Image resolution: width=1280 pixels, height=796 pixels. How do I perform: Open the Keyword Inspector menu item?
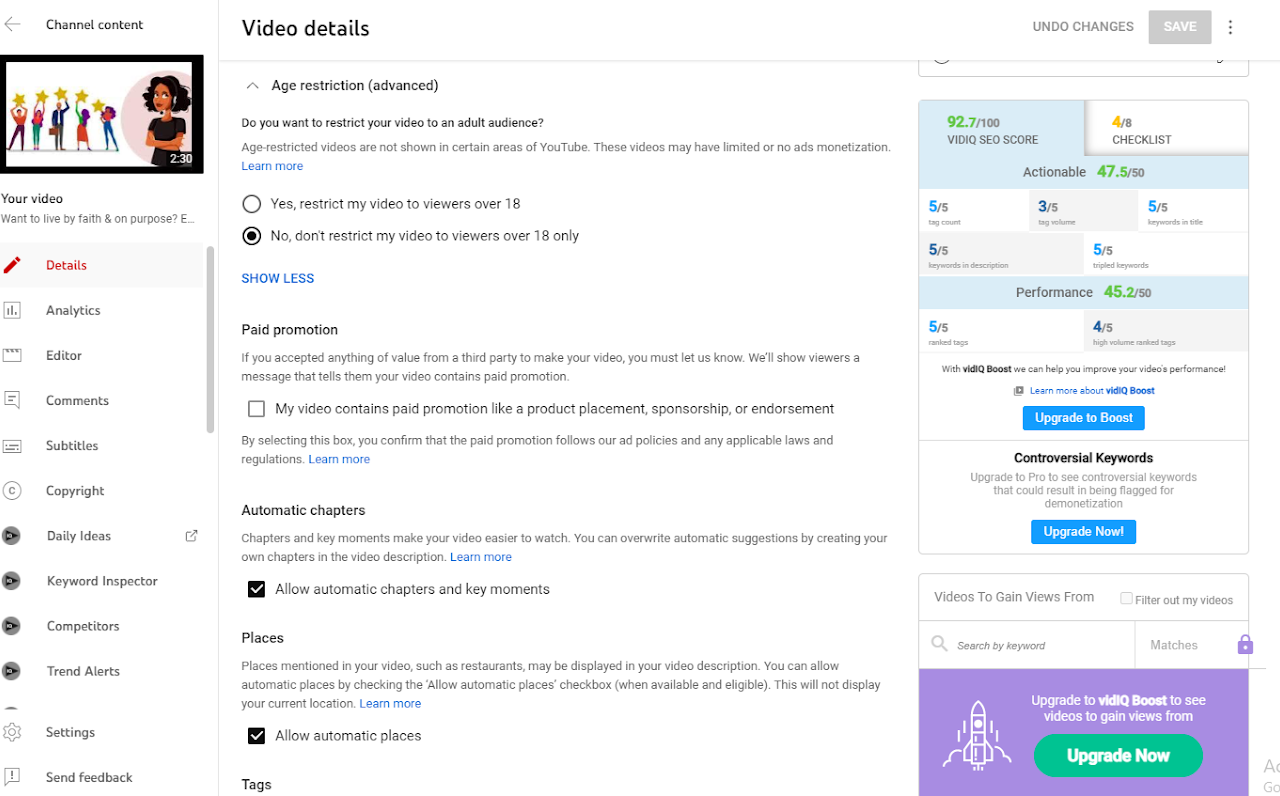(102, 581)
